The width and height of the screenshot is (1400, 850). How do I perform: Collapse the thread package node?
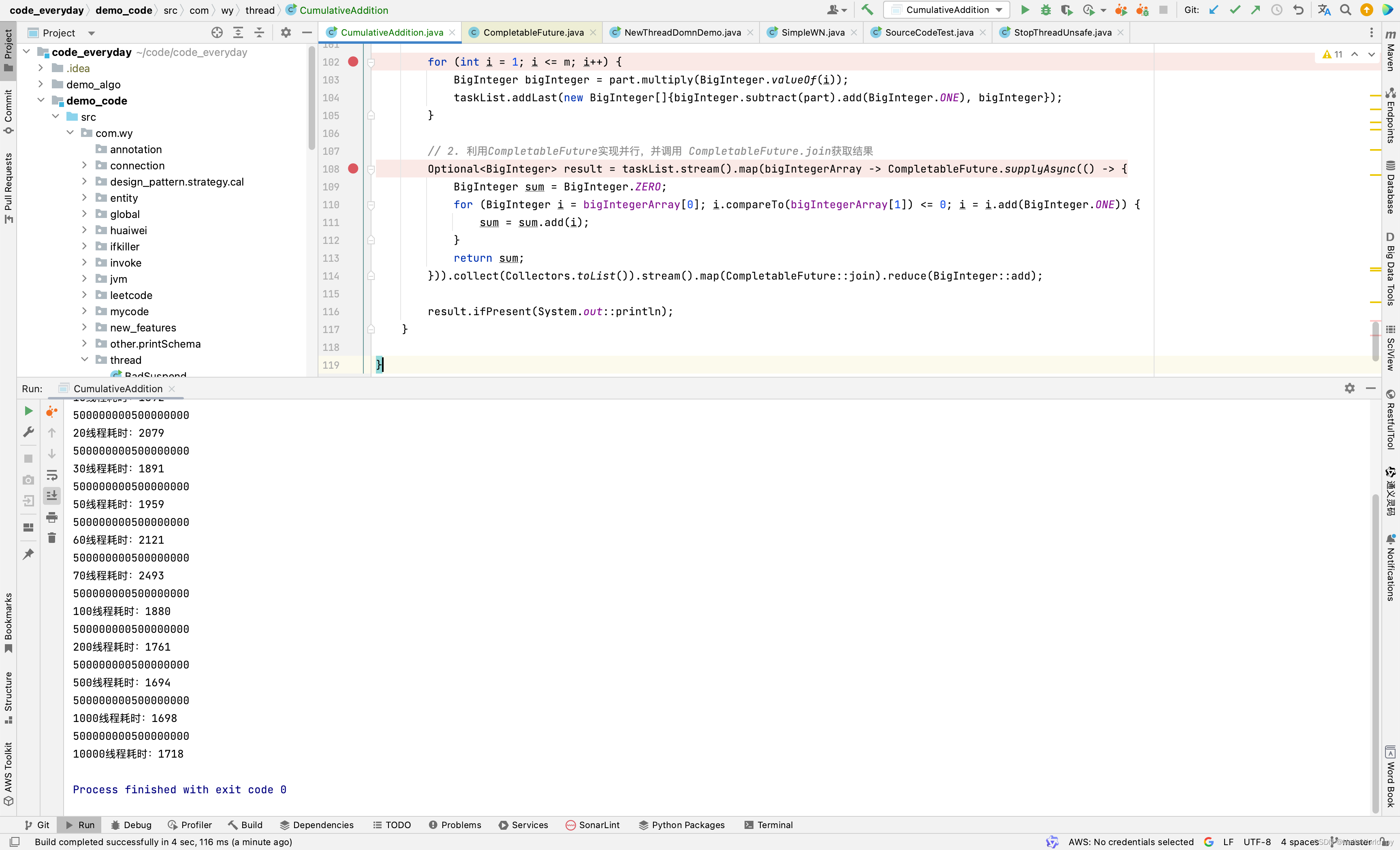pos(85,360)
